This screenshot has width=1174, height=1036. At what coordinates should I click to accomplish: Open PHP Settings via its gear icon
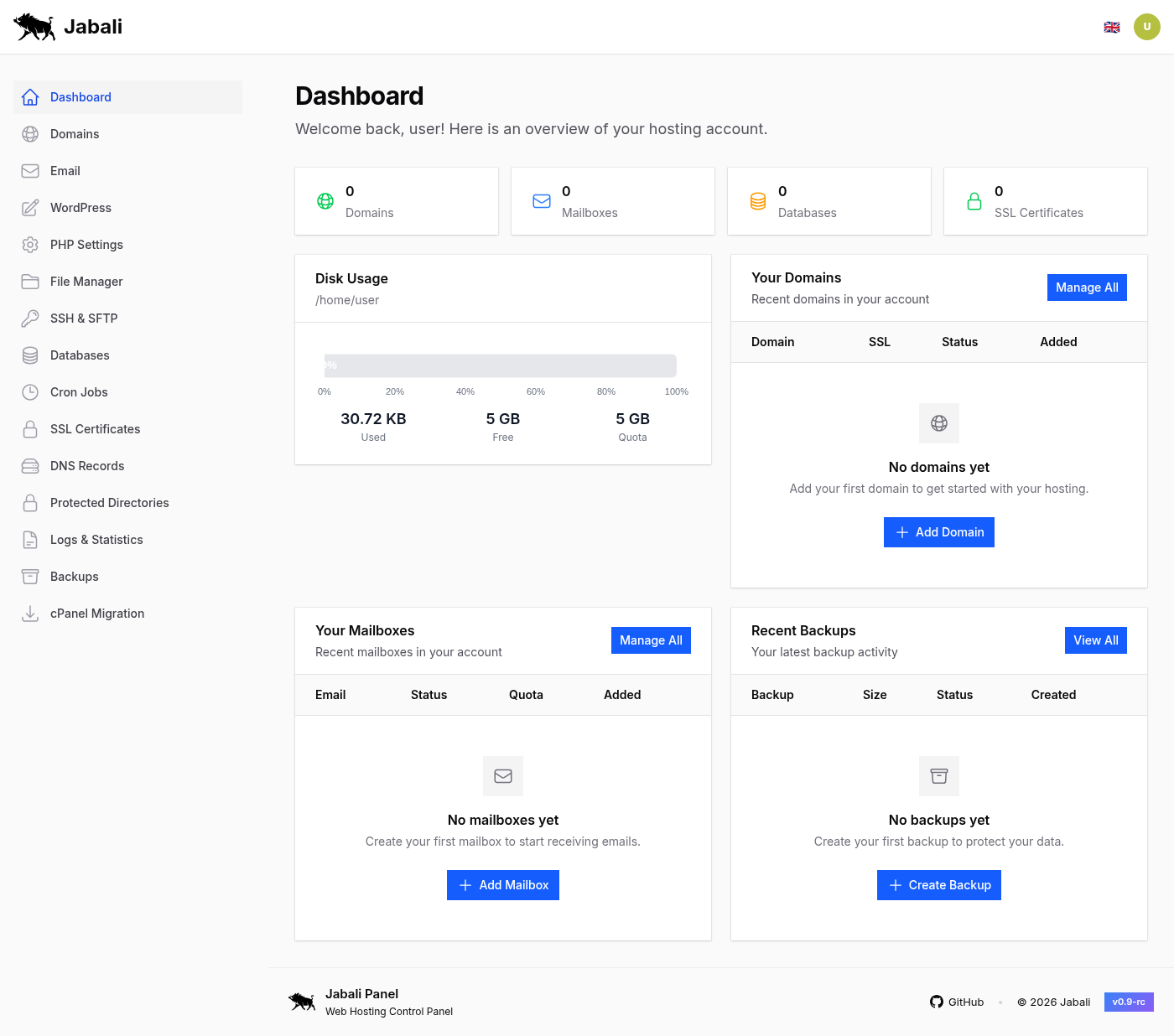(30, 245)
